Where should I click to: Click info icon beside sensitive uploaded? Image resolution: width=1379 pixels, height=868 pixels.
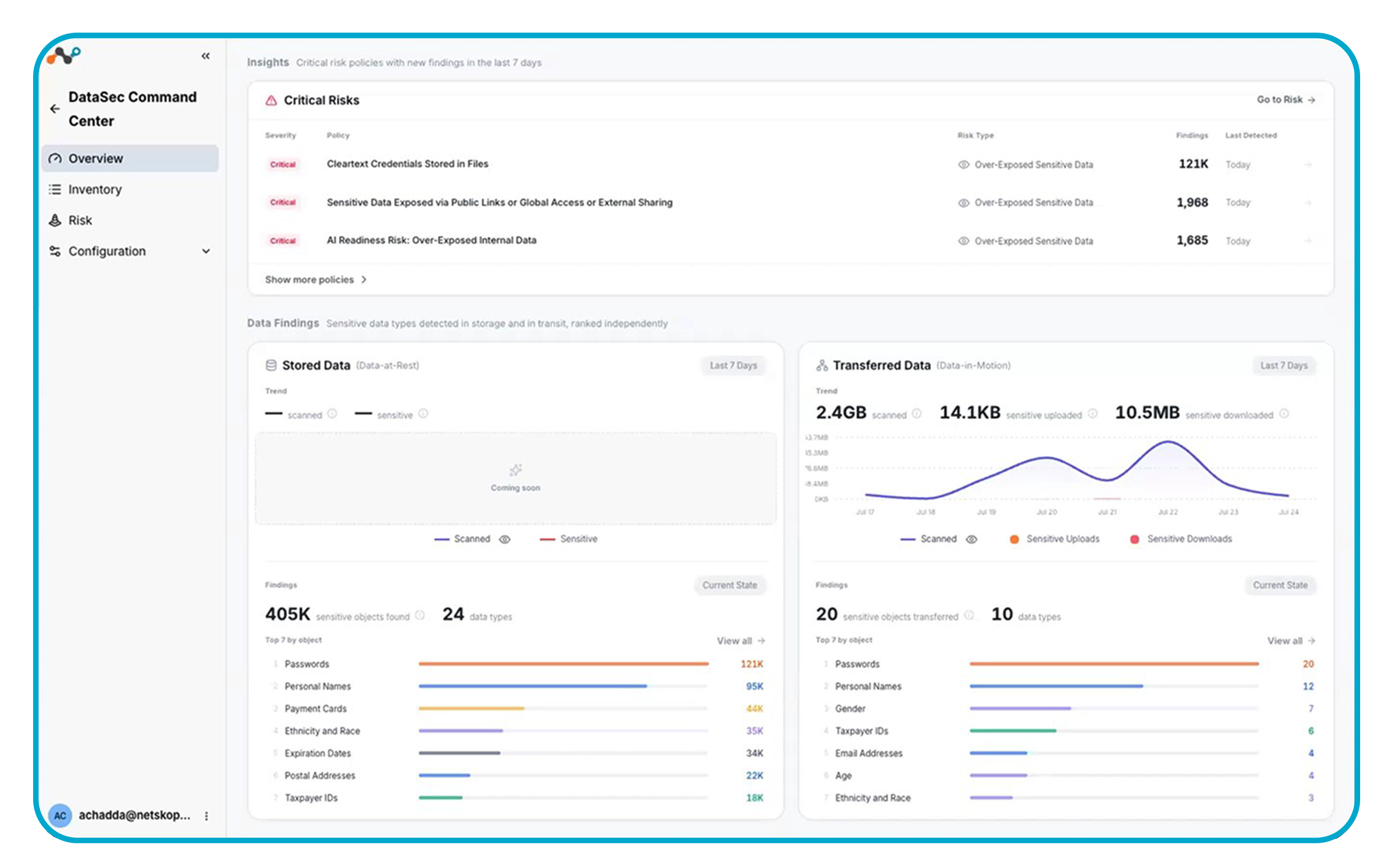pos(1093,414)
